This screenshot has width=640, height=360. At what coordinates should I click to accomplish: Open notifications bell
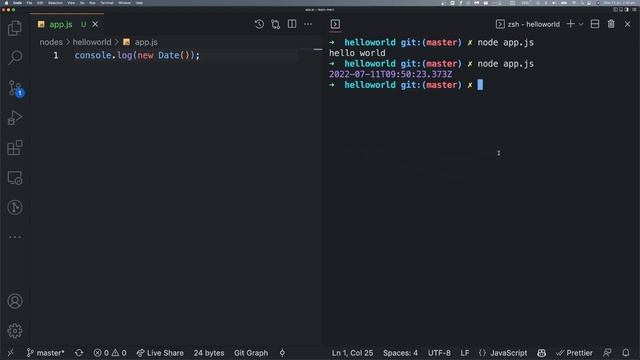coord(626,353)
